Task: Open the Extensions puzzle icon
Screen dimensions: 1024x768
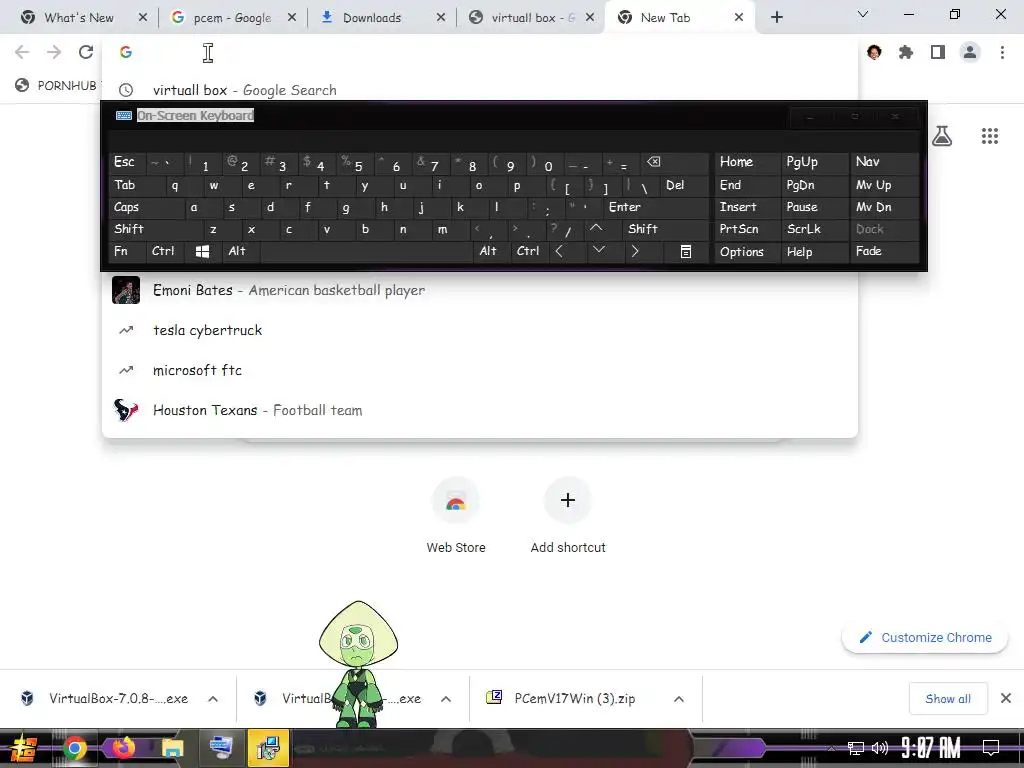Action: tap(905, 52)
